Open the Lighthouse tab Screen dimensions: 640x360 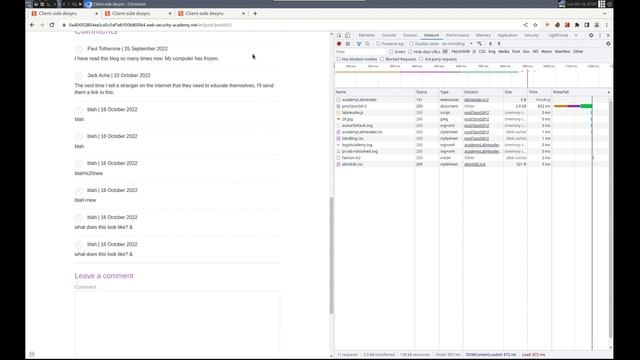558,36
